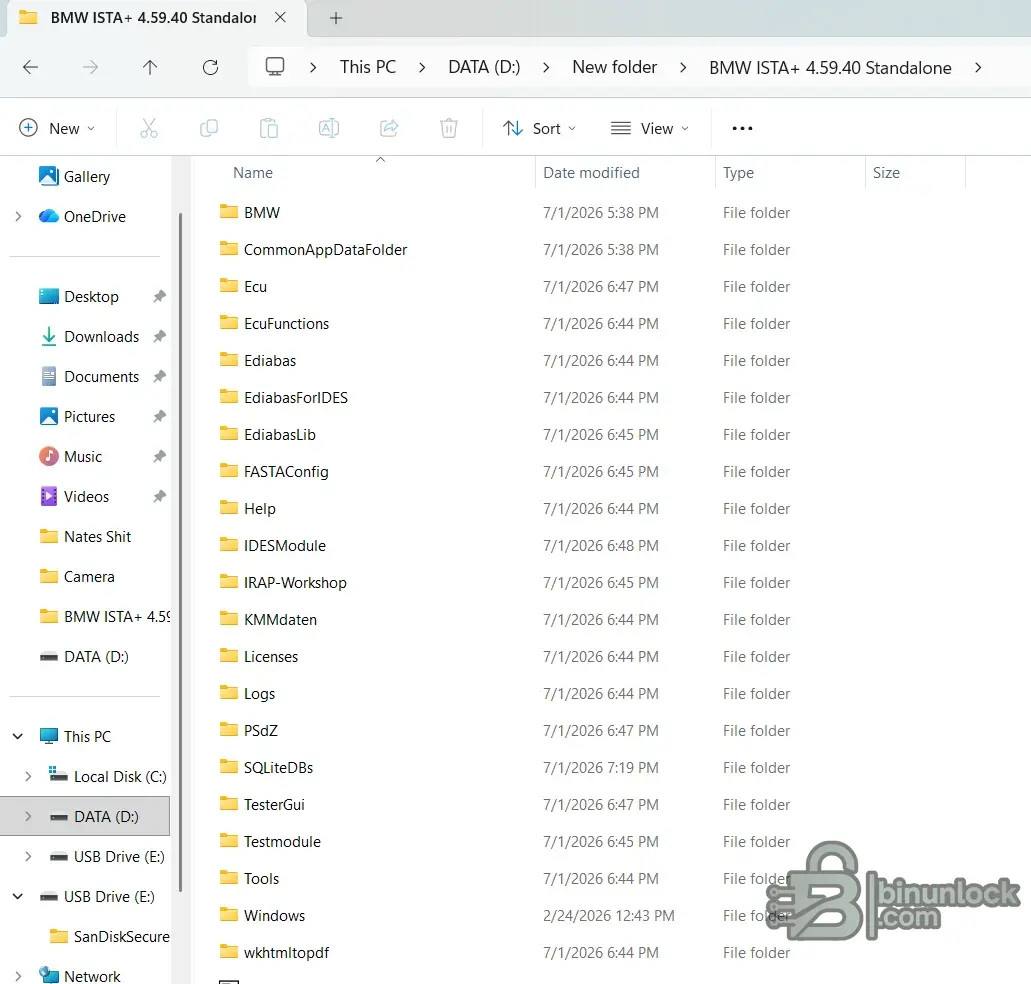Open a new tab with the plus button
1031x984 pixels.
[x=336, y=18]
